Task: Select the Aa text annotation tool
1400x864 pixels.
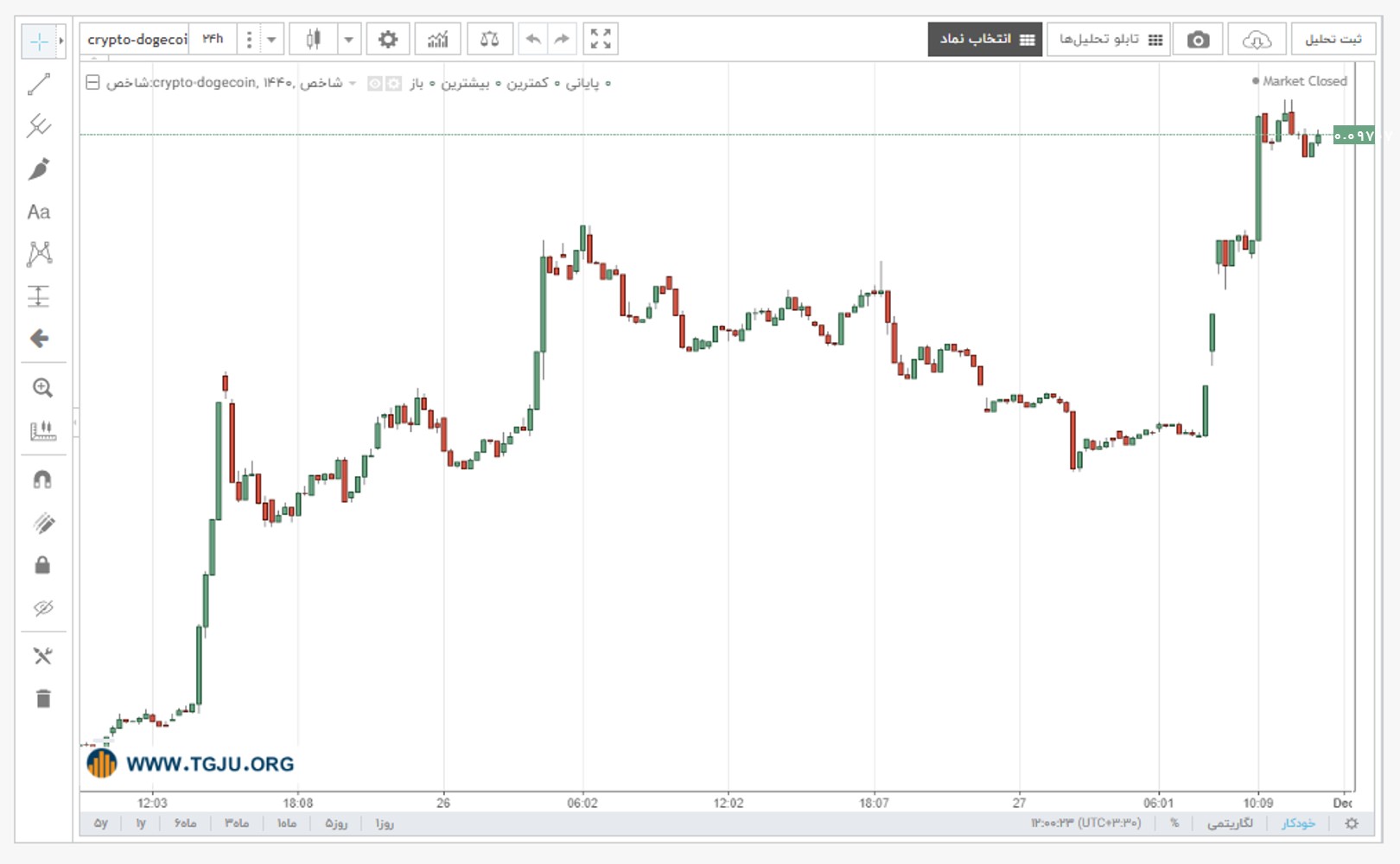Action: point(39,212)
